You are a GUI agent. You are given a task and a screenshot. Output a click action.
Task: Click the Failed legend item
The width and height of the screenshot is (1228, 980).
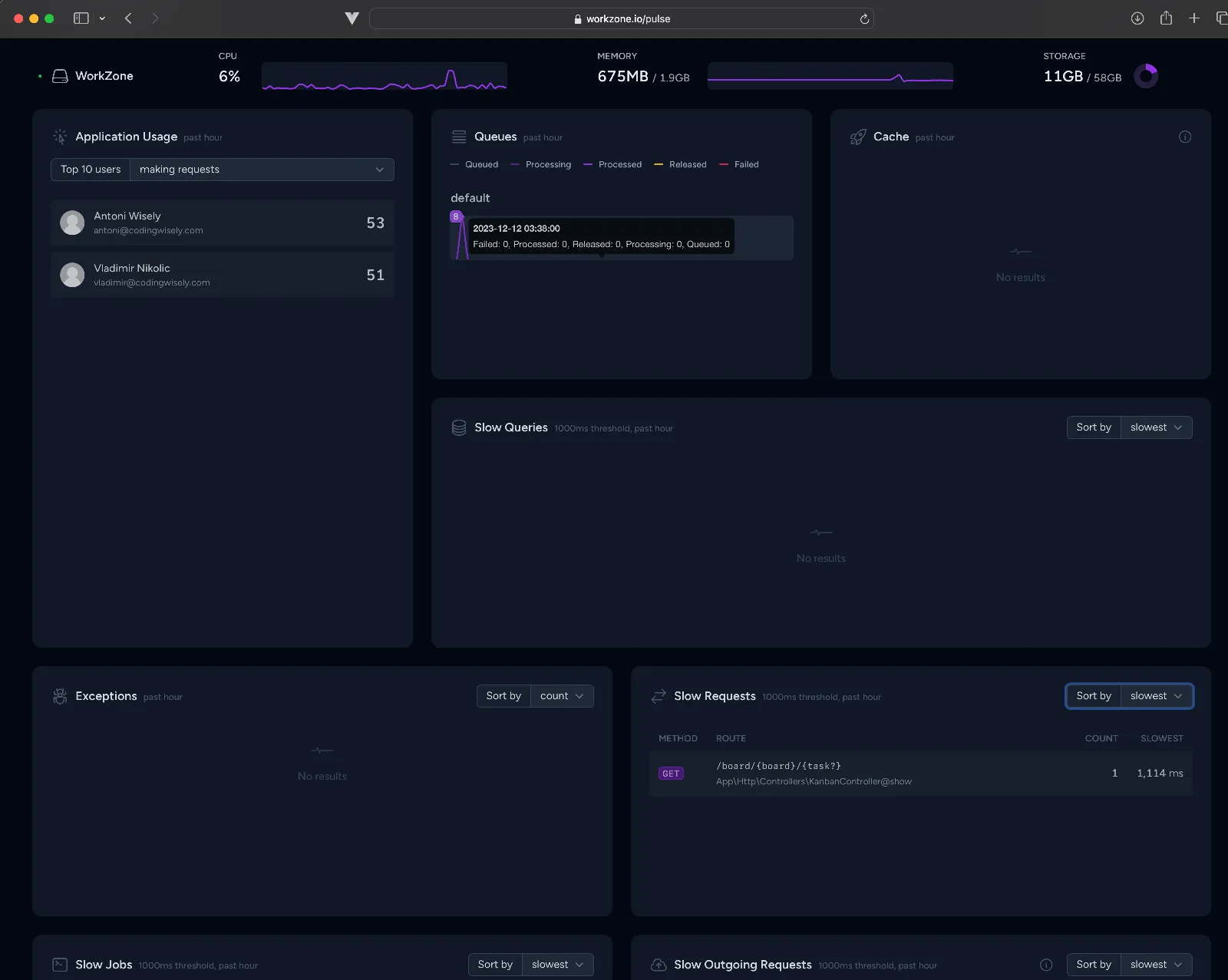(x=739, y=164)
